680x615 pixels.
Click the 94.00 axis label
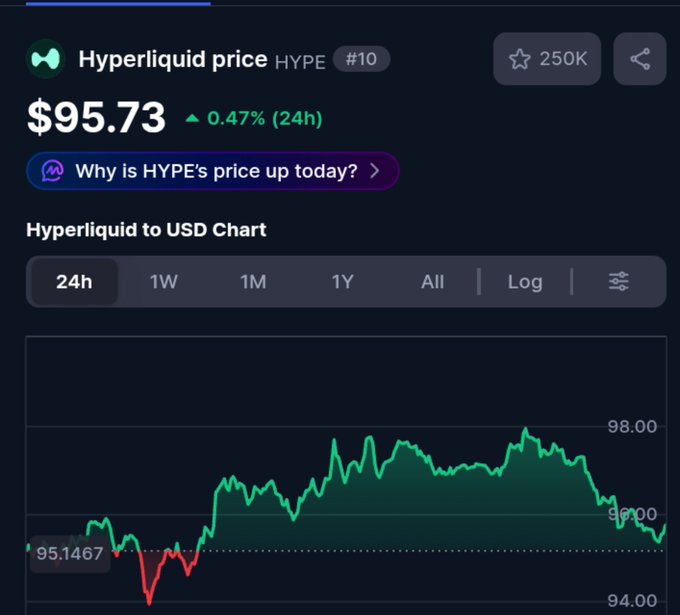coord(632,601)
